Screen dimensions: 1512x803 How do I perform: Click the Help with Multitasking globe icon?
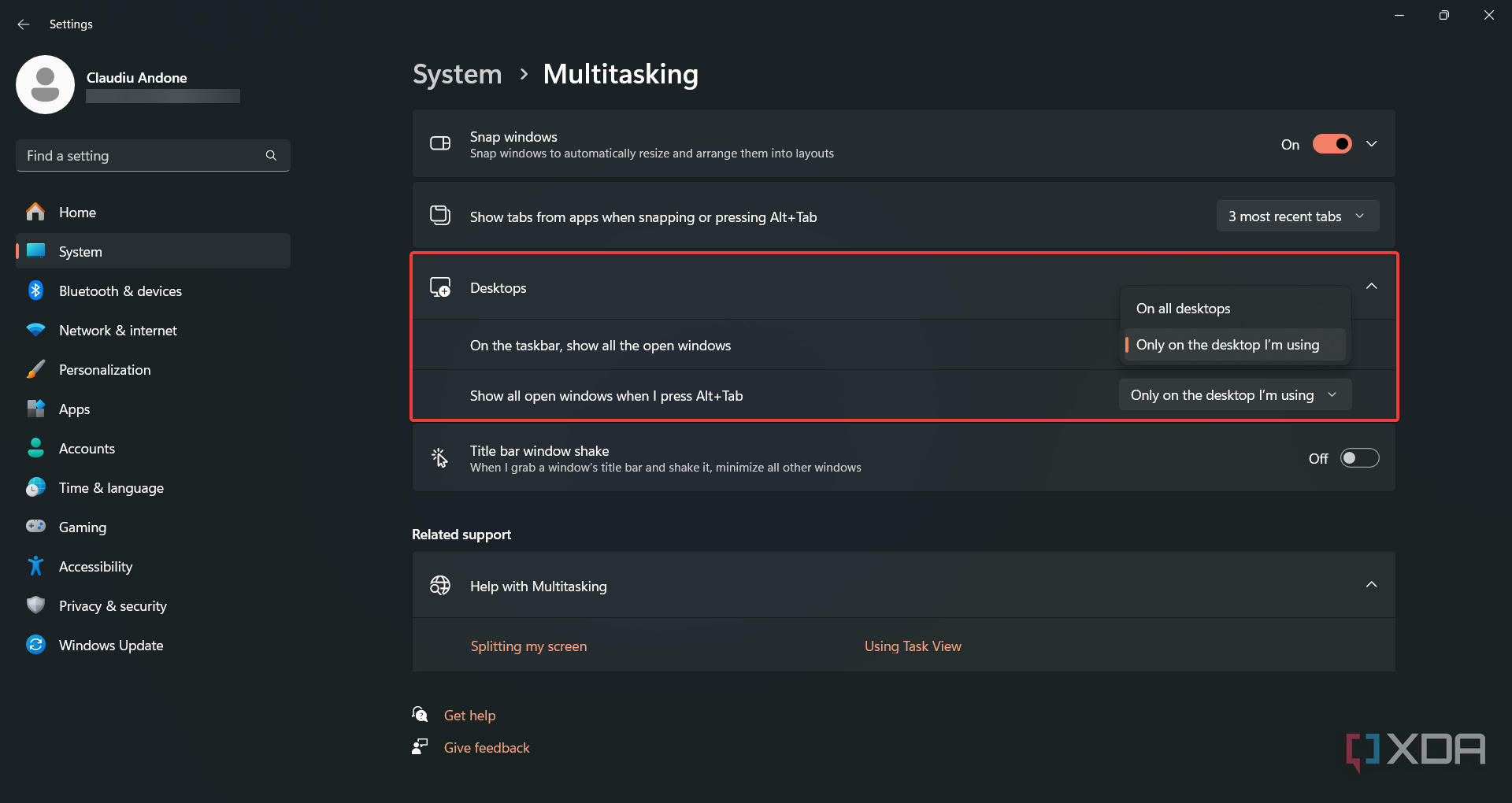tap(440, 586)
